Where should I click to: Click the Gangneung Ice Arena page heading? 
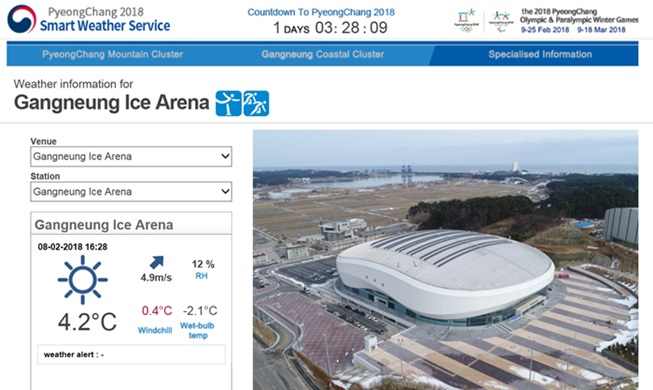point(112,102)
